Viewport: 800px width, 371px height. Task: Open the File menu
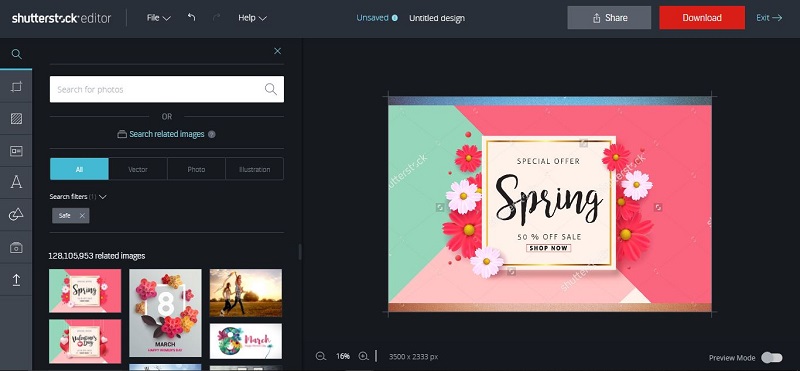[158, 18]
